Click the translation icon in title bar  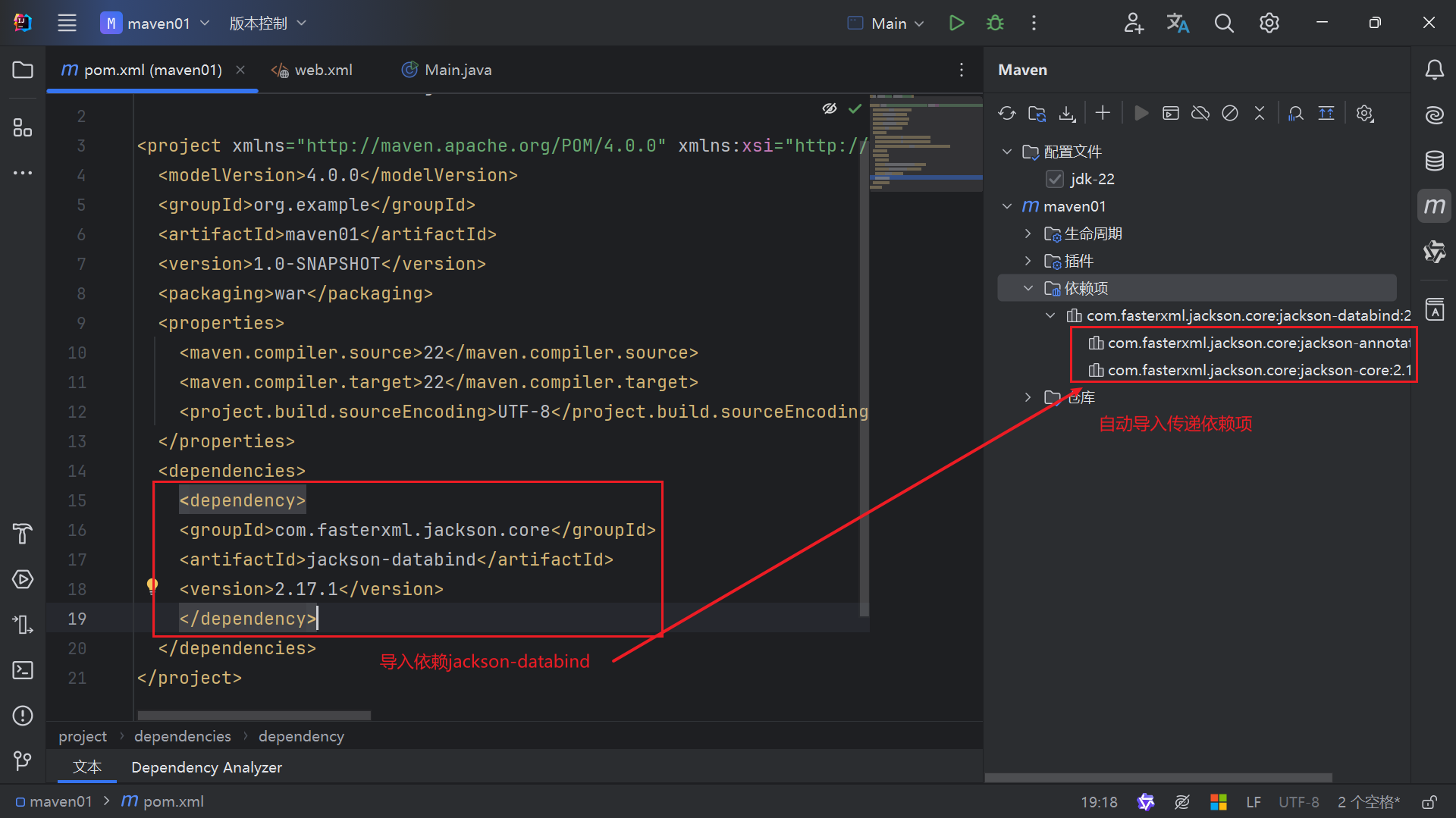[1178, 23]
